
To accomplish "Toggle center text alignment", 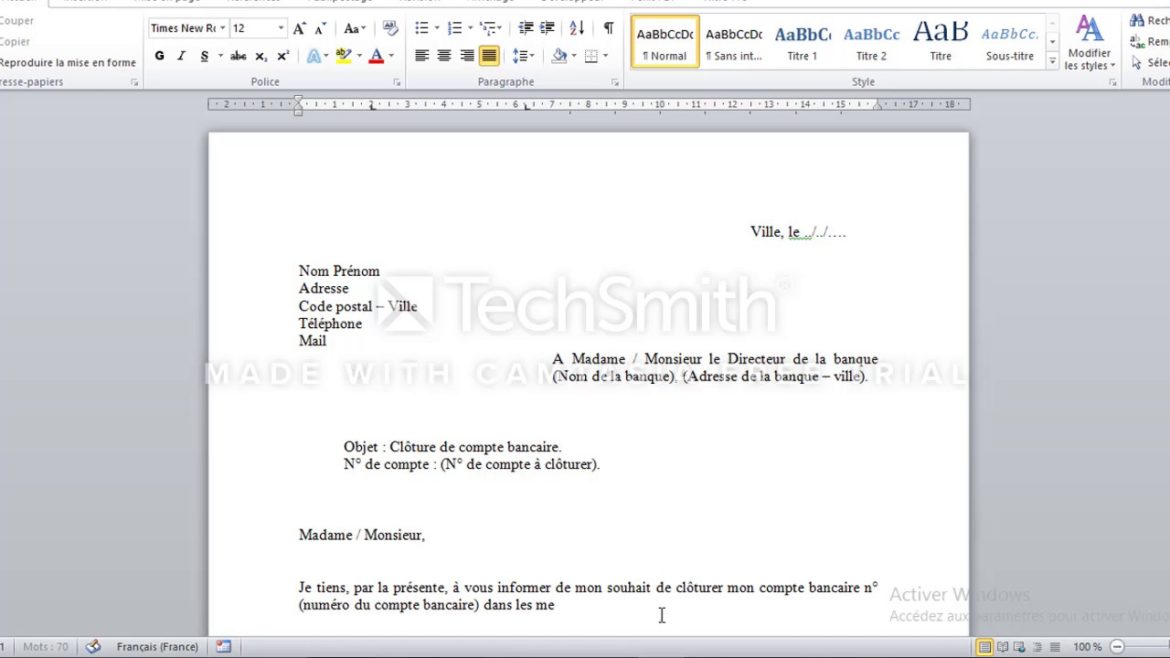I will coord(444,56).
